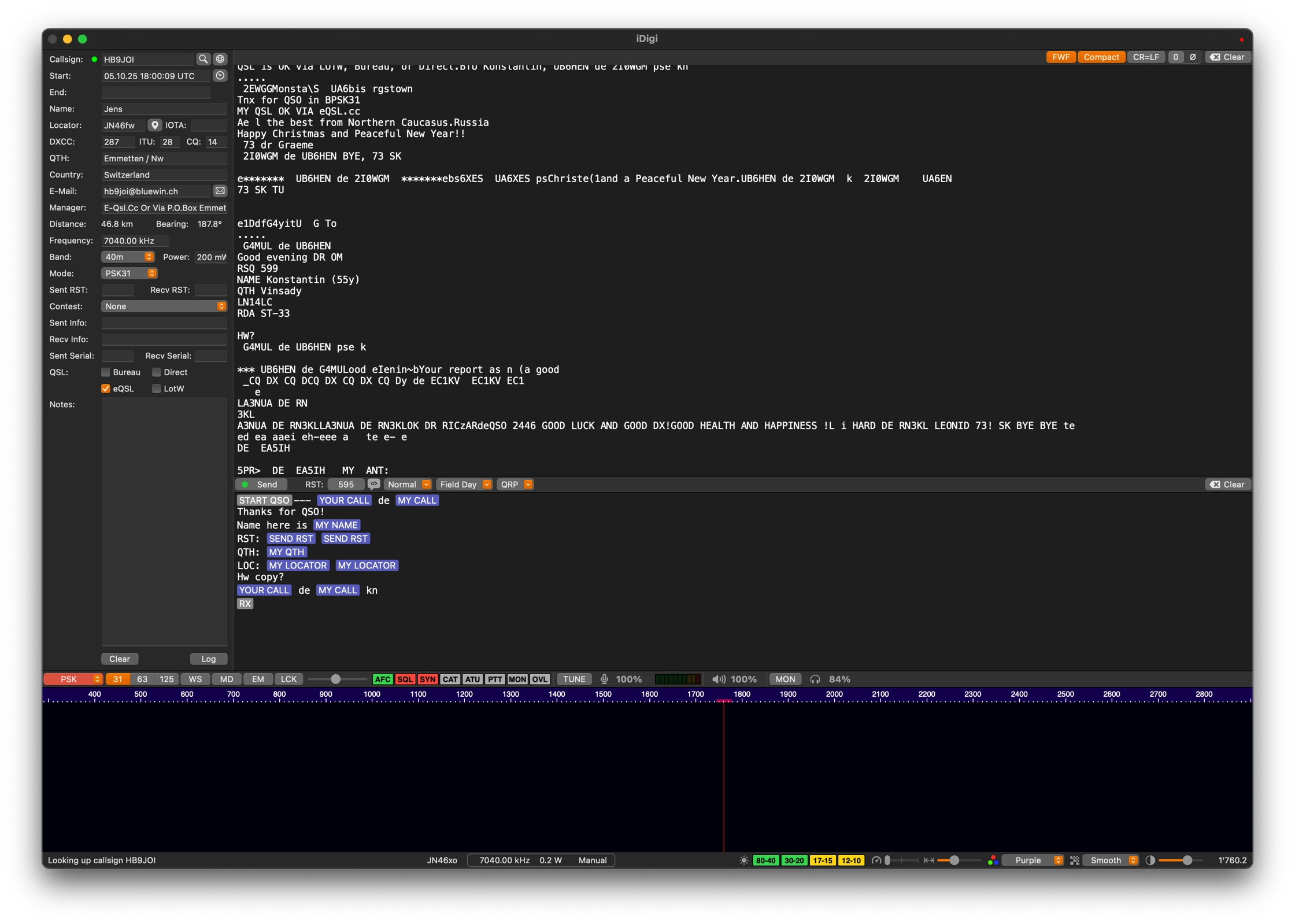Click the 1800 Hz mark on waterfall scale

[742, 694]
